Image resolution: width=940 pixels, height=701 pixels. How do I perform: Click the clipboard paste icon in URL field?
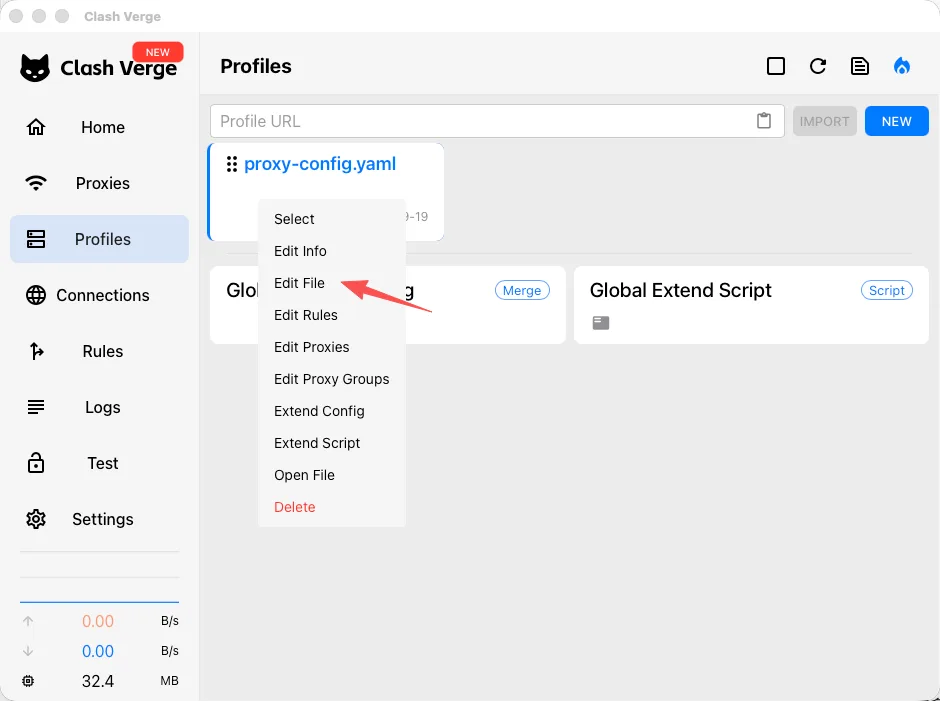coord(764,121)
